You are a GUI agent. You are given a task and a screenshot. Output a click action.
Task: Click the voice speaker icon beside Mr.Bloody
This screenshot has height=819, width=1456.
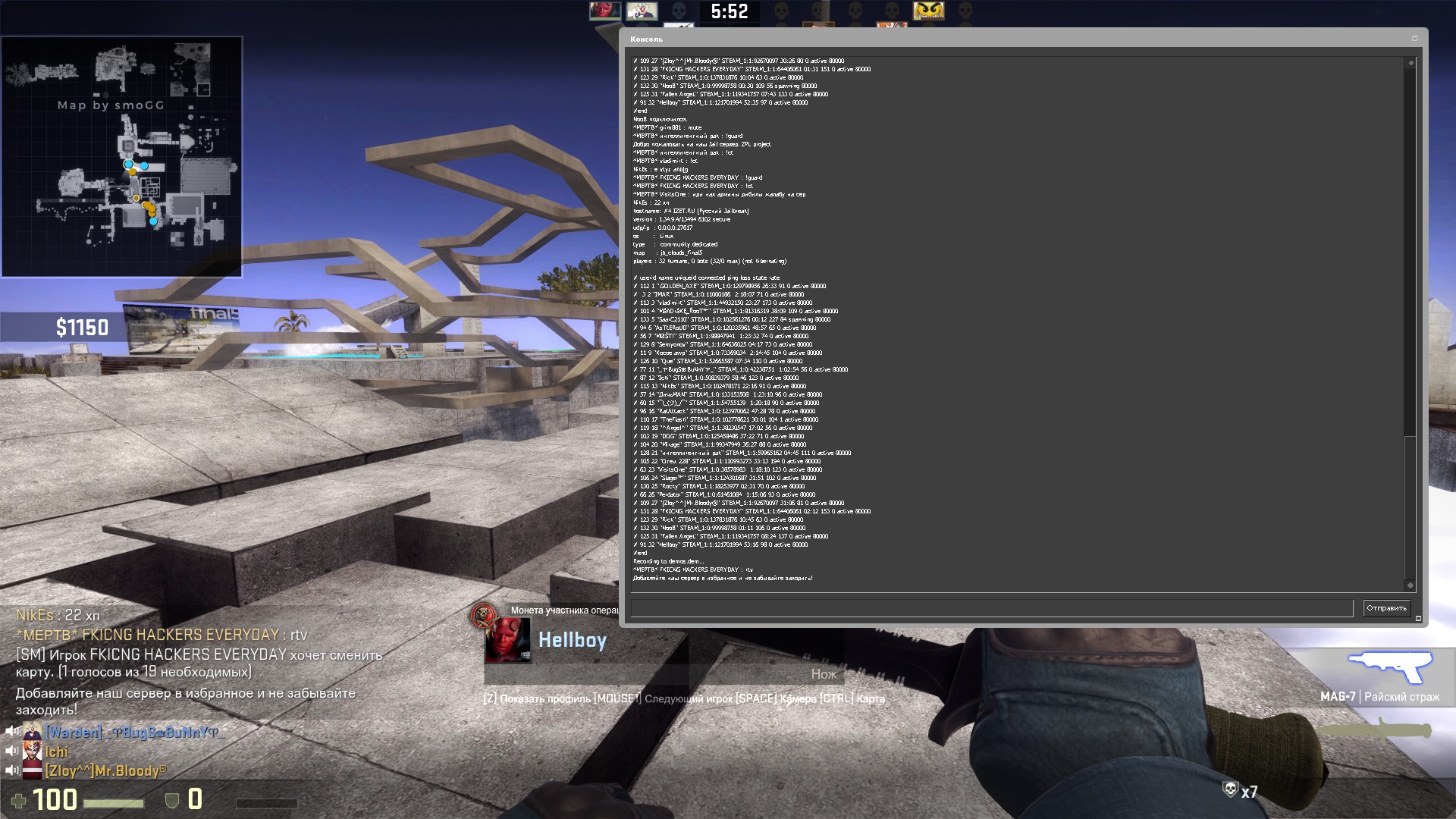pyautogui.click(x=11, y=770)
